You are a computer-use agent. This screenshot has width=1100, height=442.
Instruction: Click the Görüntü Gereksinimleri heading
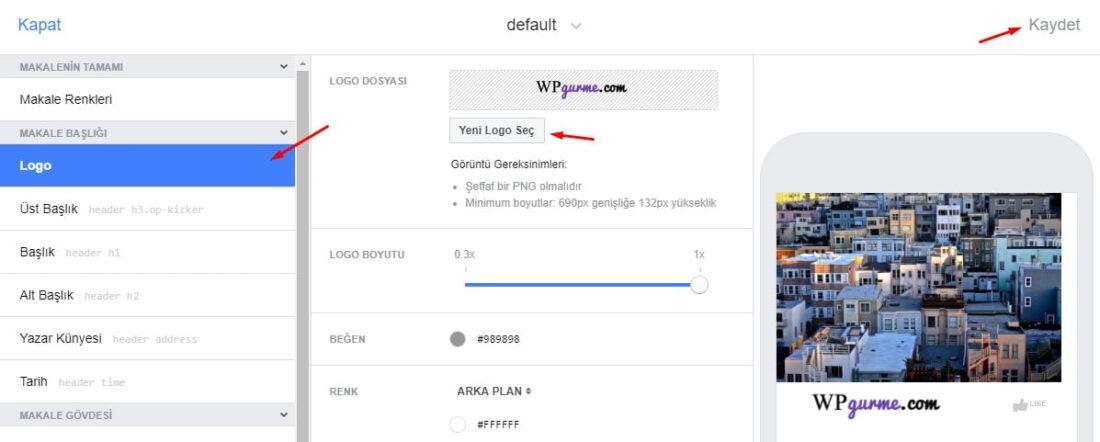click(x=509, y=165)
